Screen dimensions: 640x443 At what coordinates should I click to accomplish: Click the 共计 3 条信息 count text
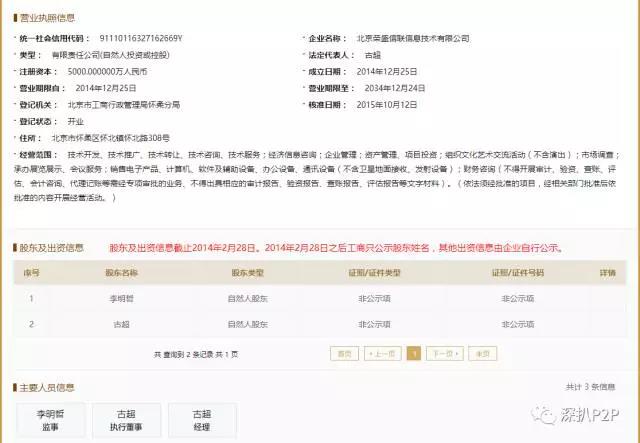(590, 387)
